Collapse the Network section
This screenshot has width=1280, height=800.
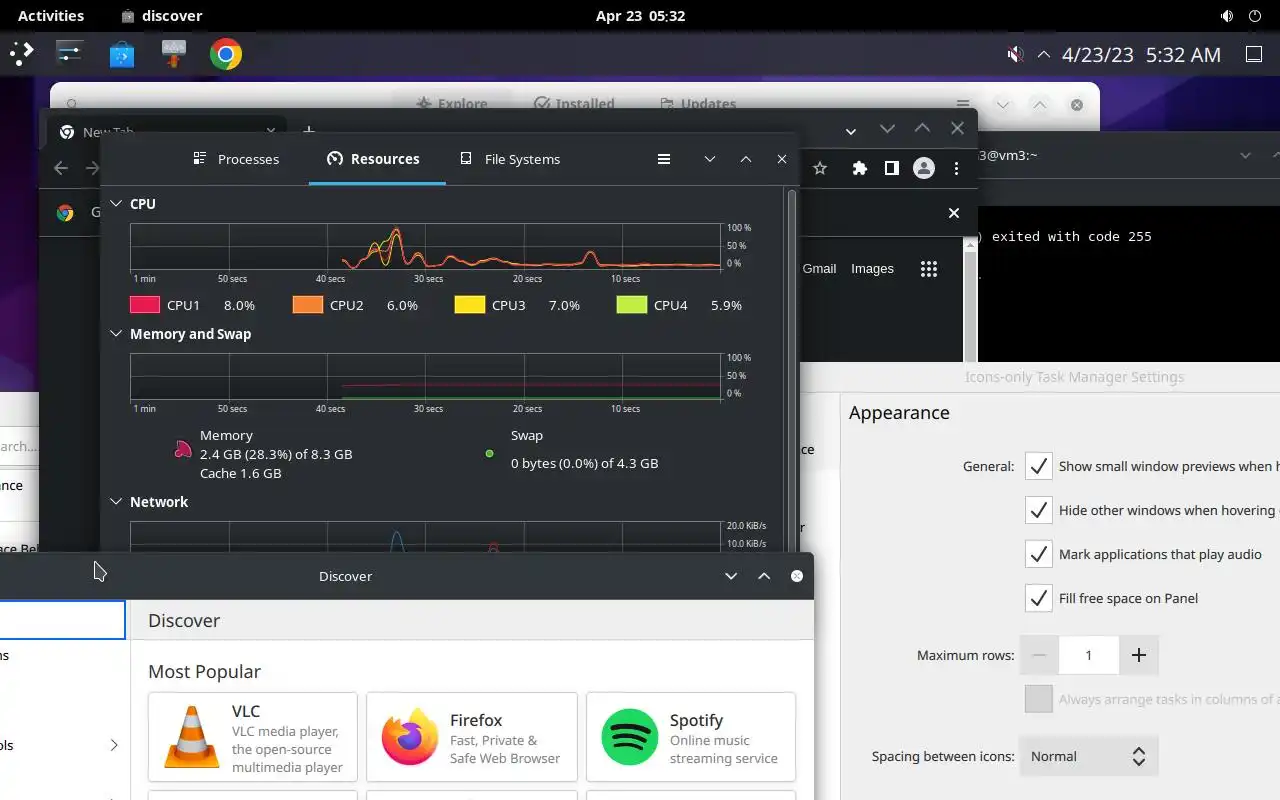point(116,502)
